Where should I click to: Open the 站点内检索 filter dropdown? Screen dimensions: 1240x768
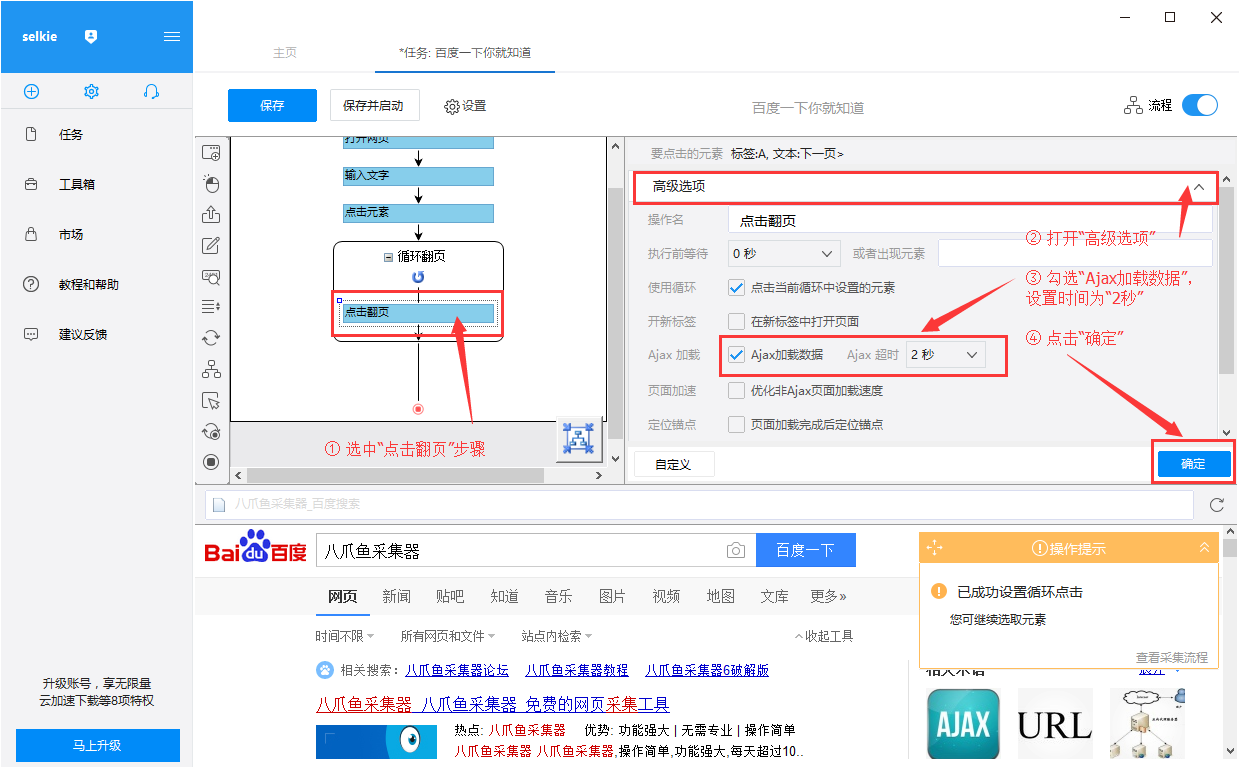tap(557, 636)
